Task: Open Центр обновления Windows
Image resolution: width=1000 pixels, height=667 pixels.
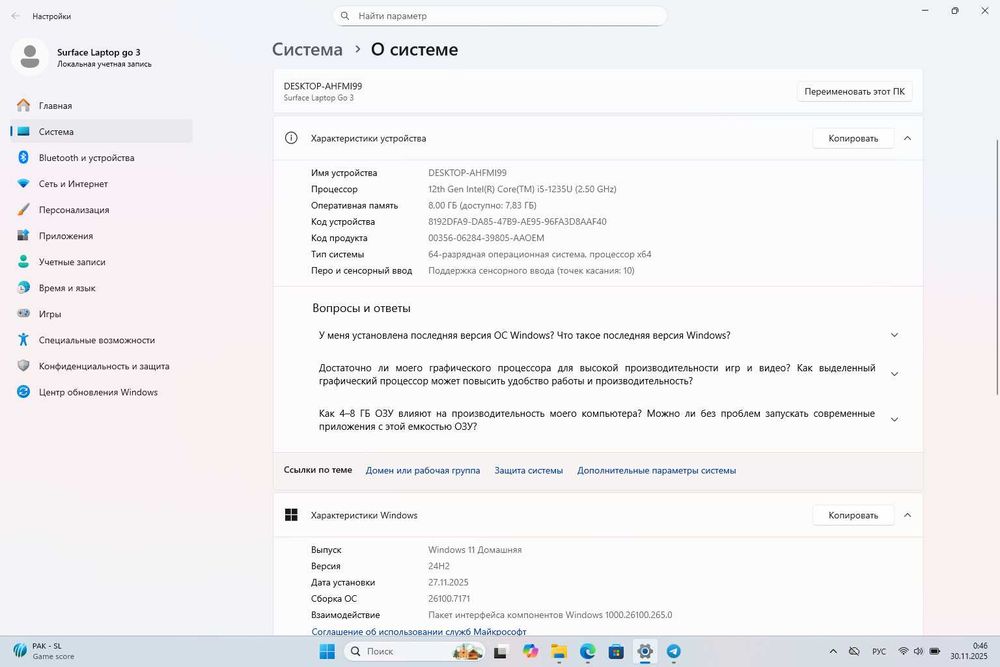Action: click(102, 392)
